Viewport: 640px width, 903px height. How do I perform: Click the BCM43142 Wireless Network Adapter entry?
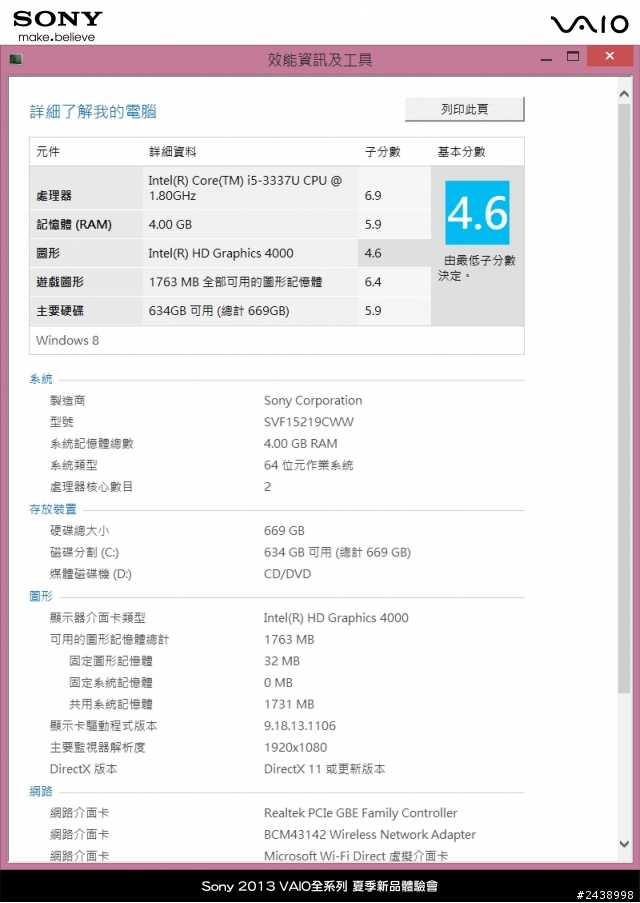pyautogui.click(x=370, y=834)
